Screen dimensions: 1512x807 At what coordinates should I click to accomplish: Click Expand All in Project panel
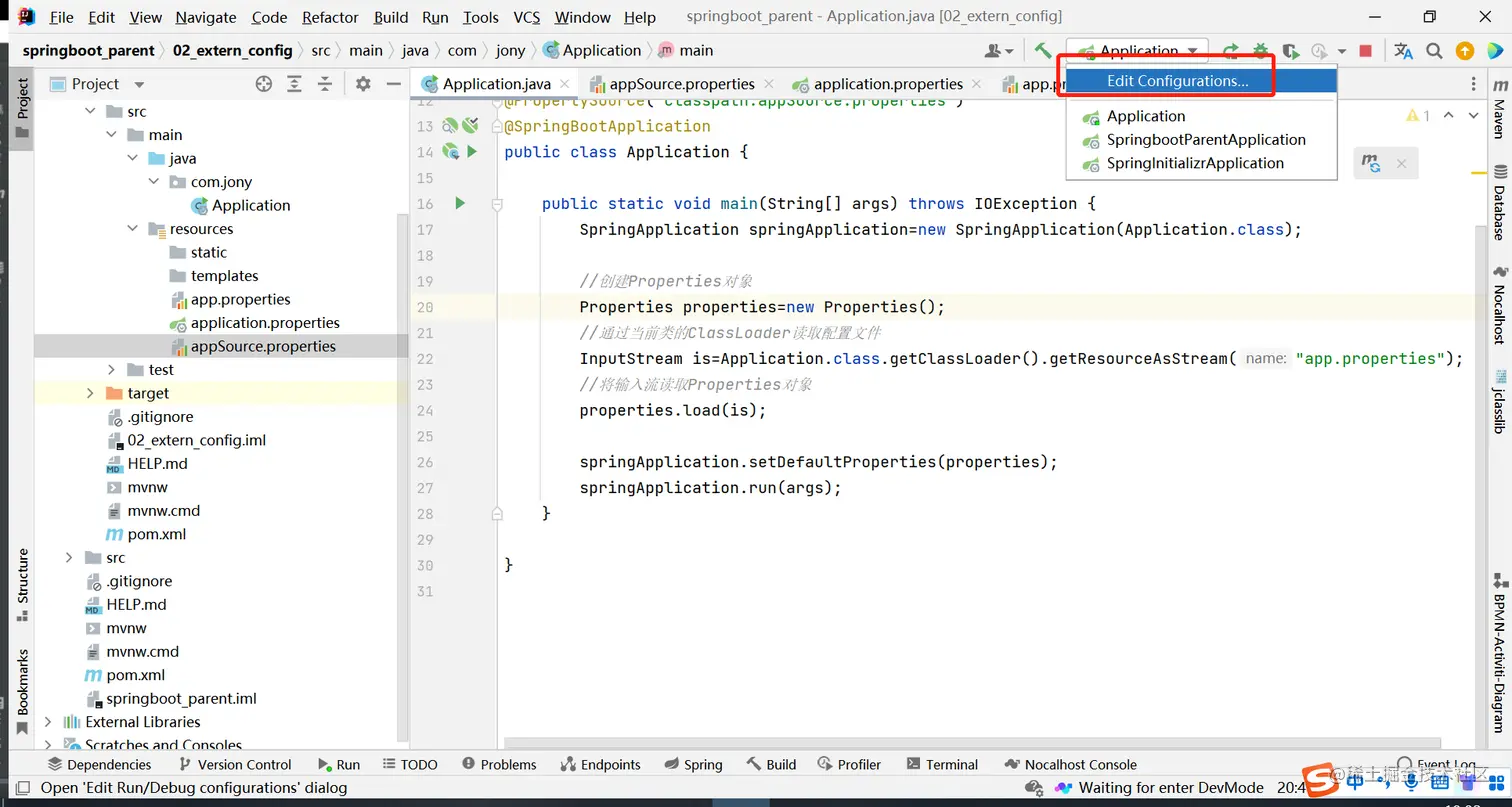point(294,84)
